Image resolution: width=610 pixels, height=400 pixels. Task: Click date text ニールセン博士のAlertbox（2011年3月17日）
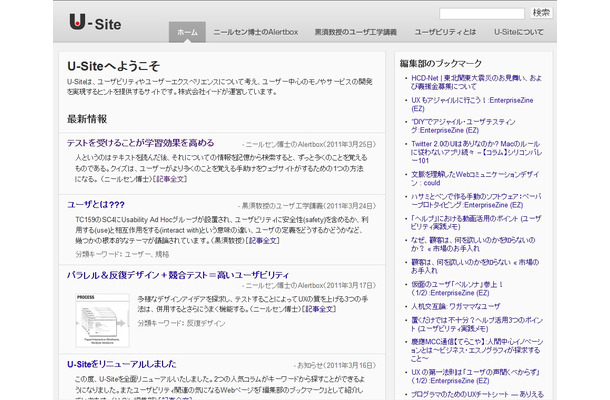point(309,285)
